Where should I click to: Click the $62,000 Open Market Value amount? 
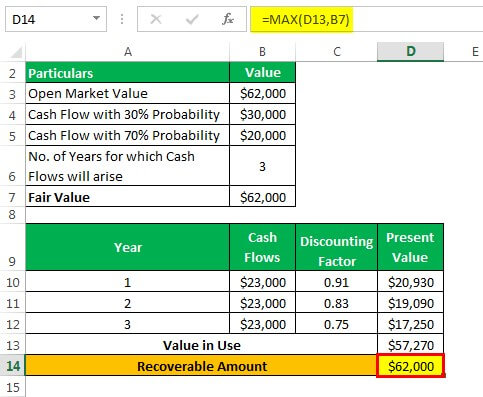(x=262, y=94)
